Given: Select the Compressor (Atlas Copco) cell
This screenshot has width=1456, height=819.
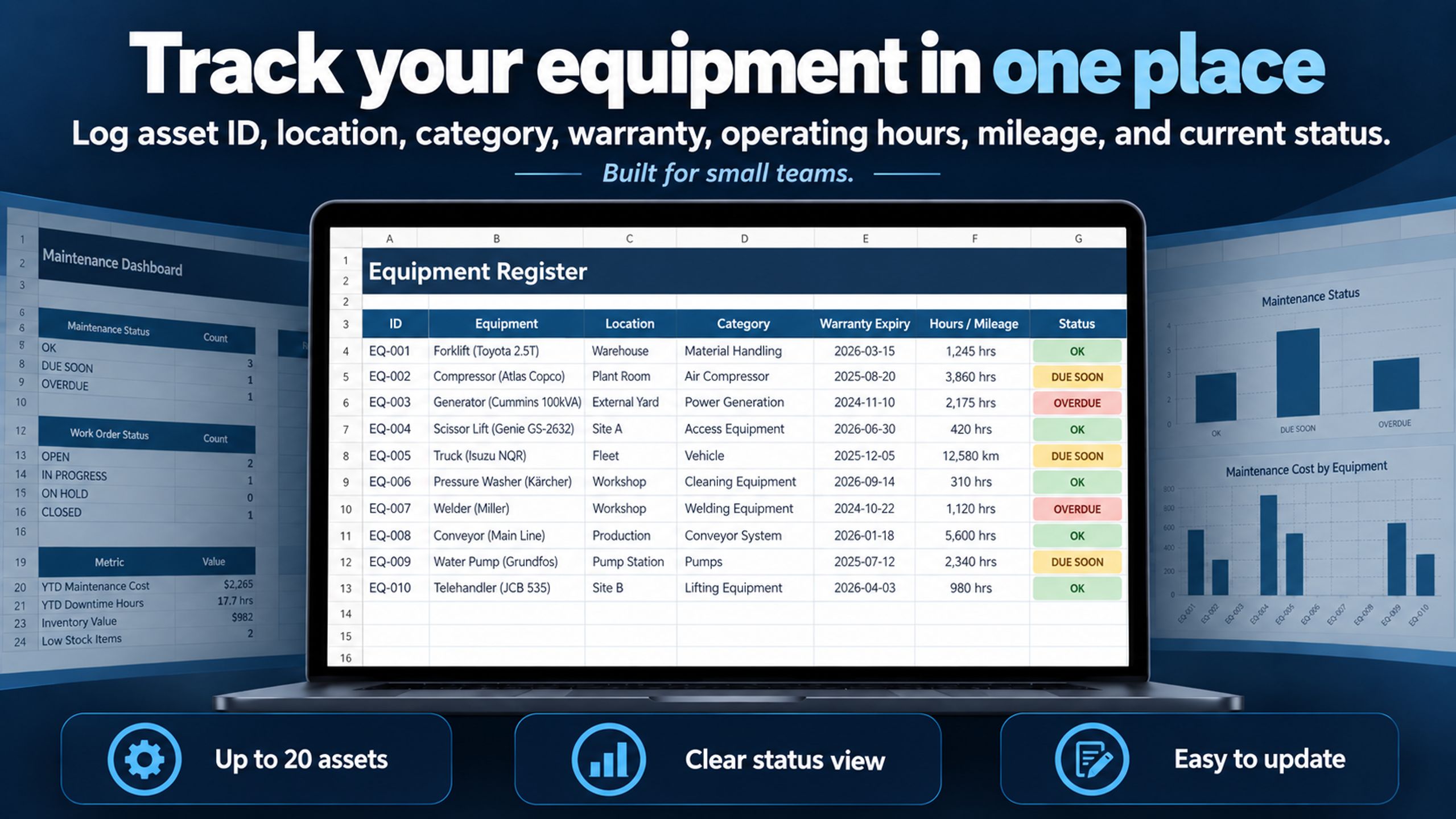Looking at the screenshot, I should pos(506,377).
